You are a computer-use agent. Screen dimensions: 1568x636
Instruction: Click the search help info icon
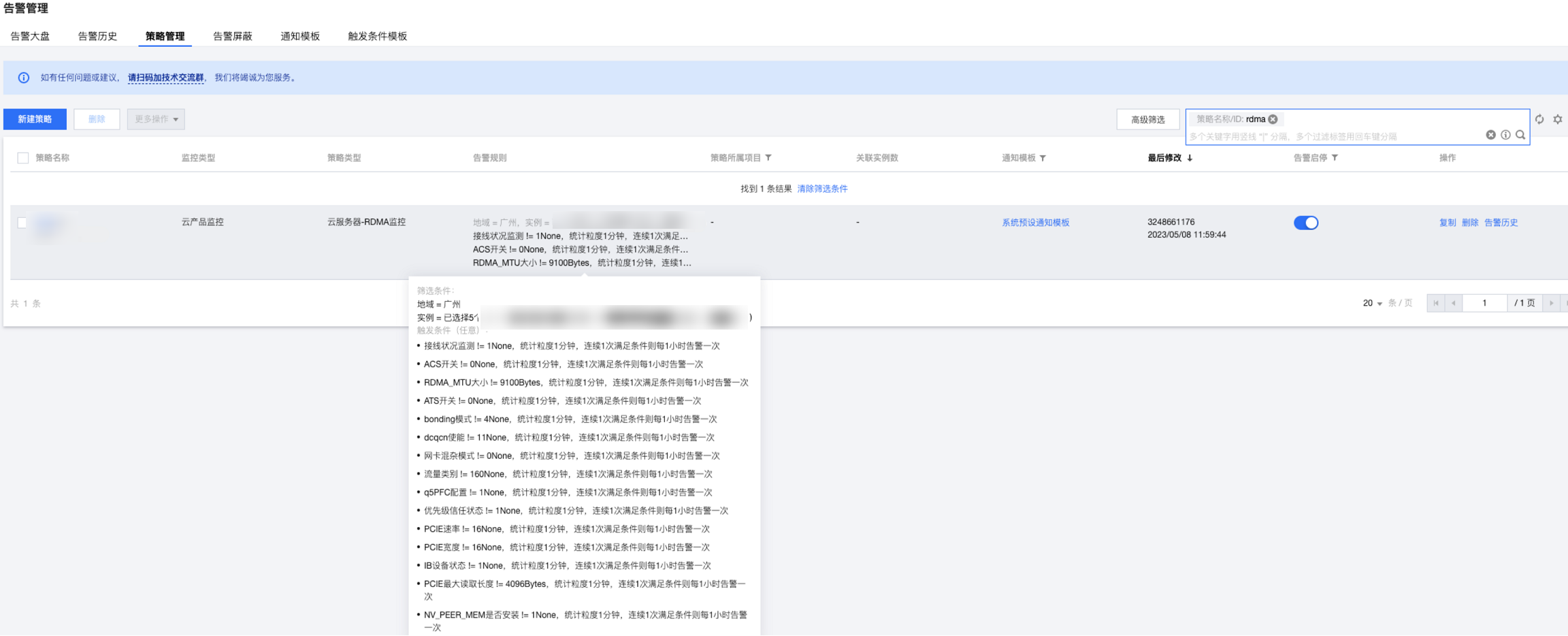1505,135
